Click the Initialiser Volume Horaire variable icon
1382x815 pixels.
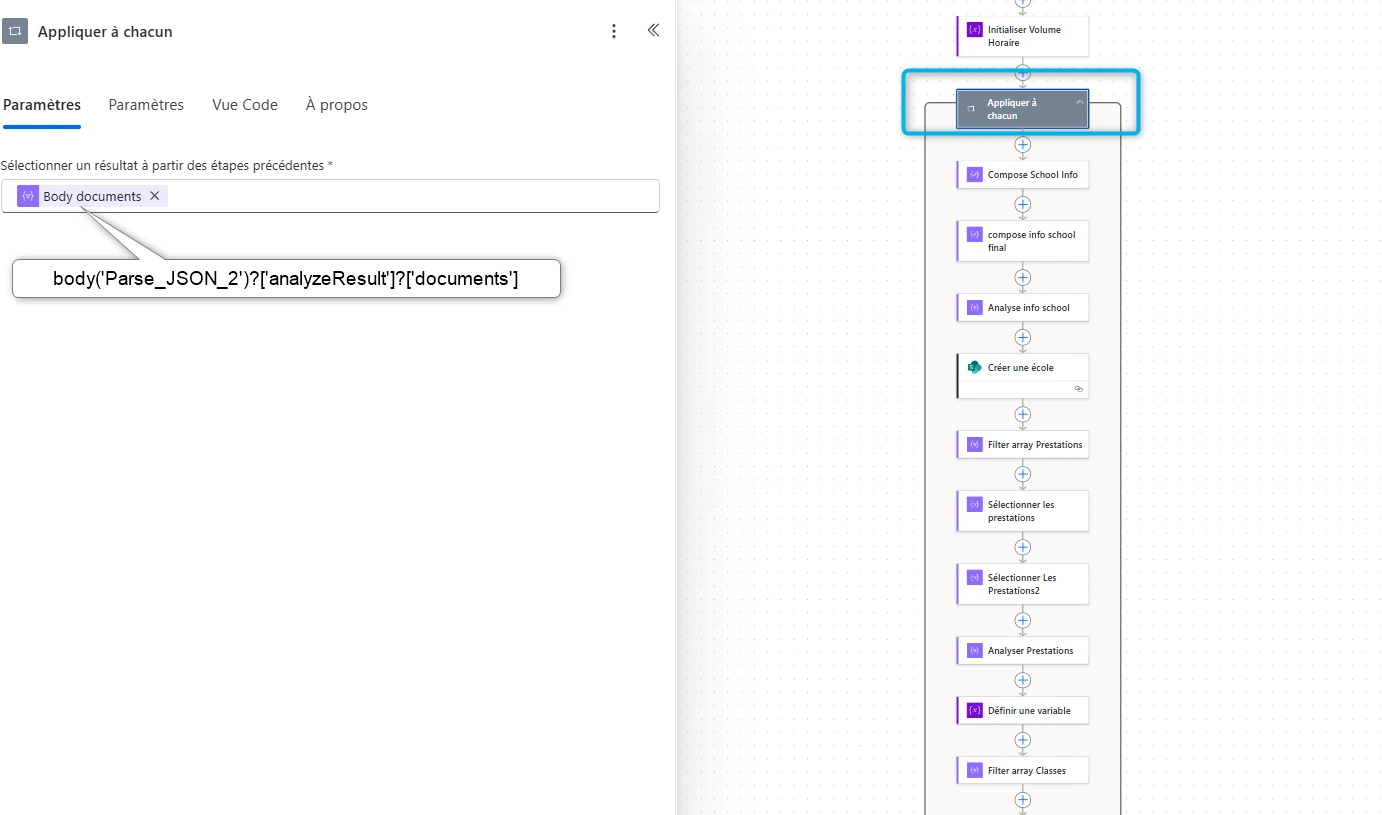coord(975,30)
